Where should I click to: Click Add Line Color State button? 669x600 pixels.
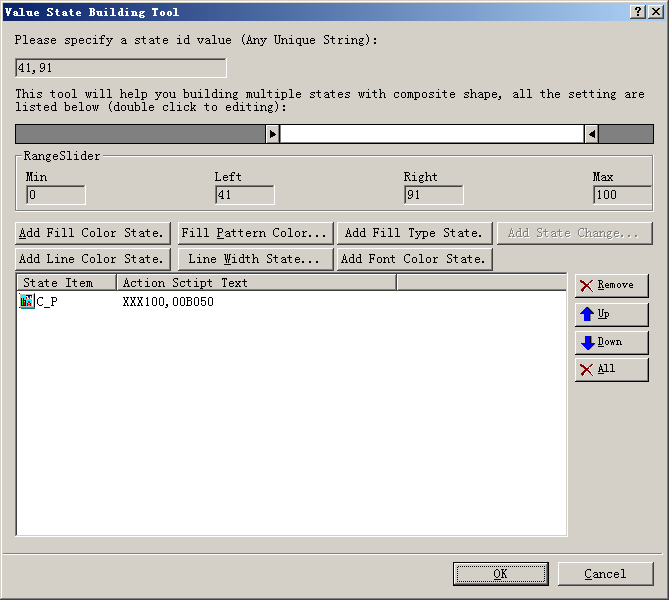tap(93, 259)
